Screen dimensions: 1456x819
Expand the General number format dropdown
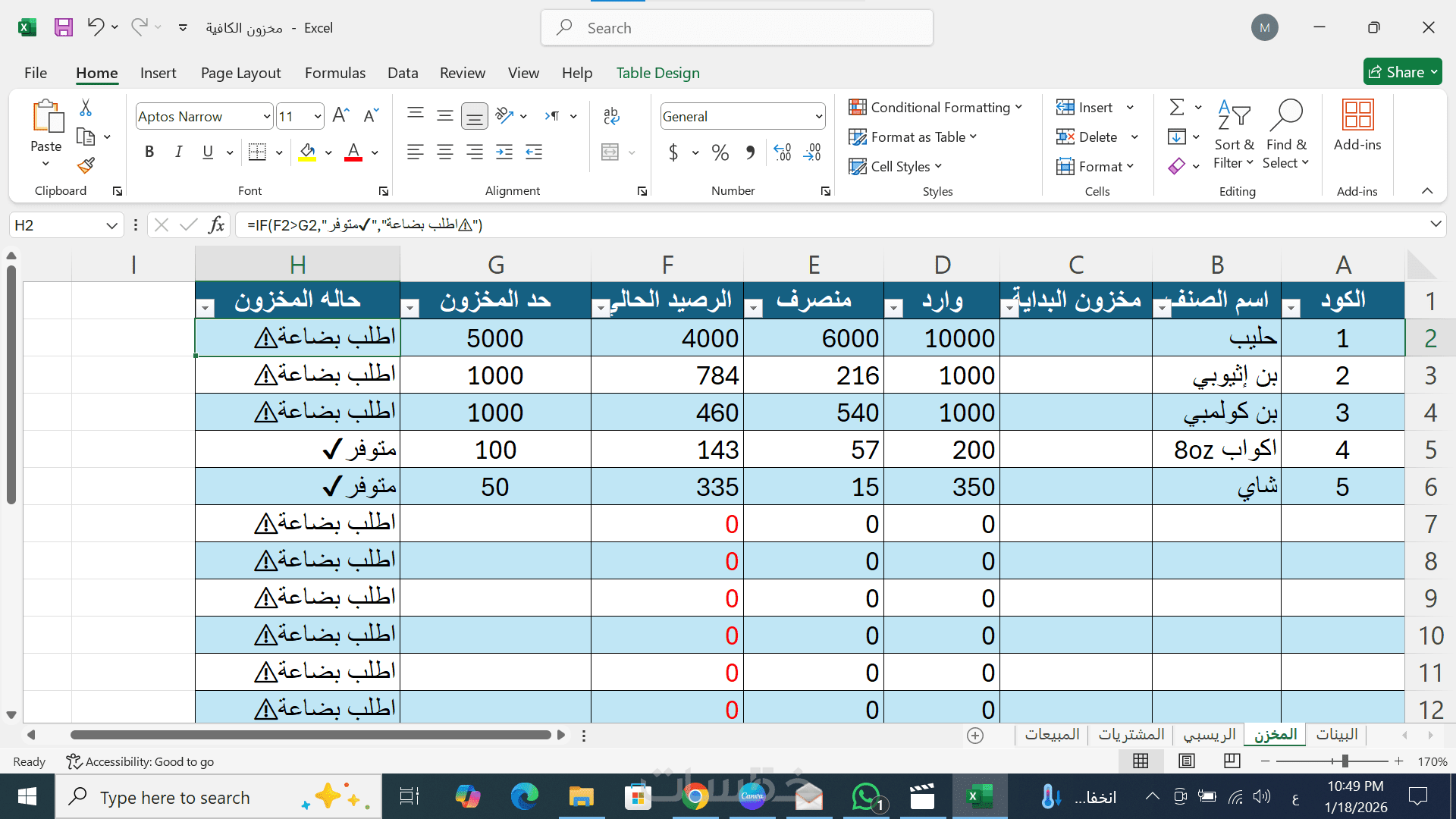(x=818, y=117)
